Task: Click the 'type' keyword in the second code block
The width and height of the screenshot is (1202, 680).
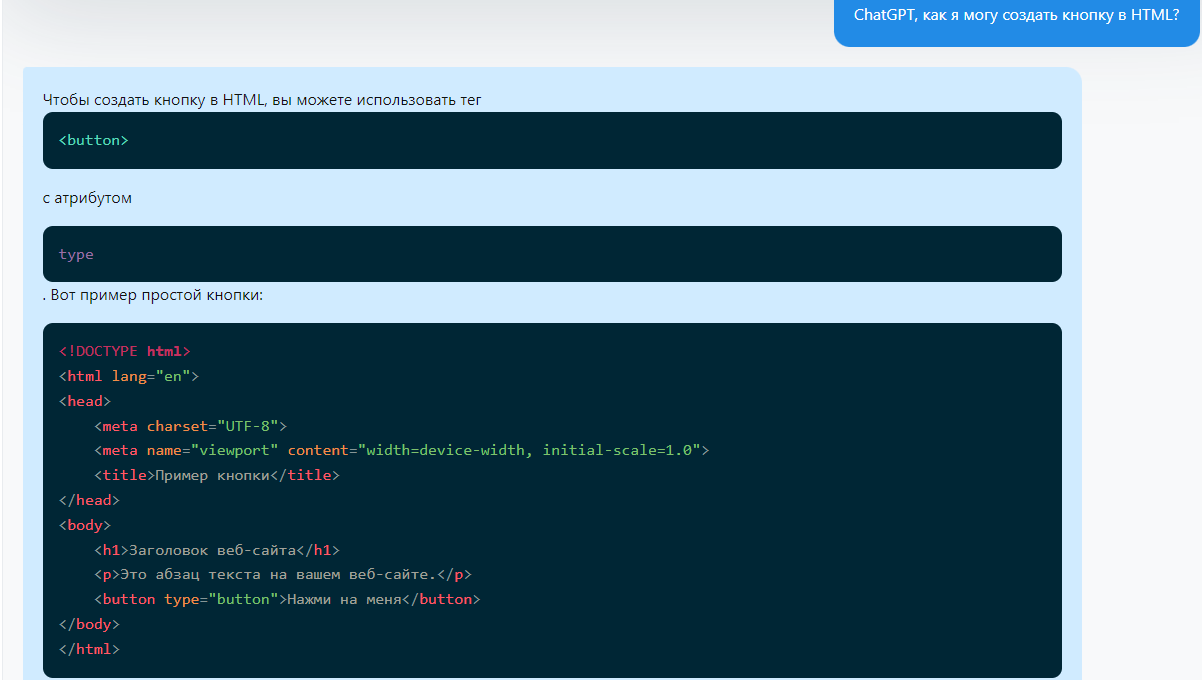Action: tap(76, 254)
